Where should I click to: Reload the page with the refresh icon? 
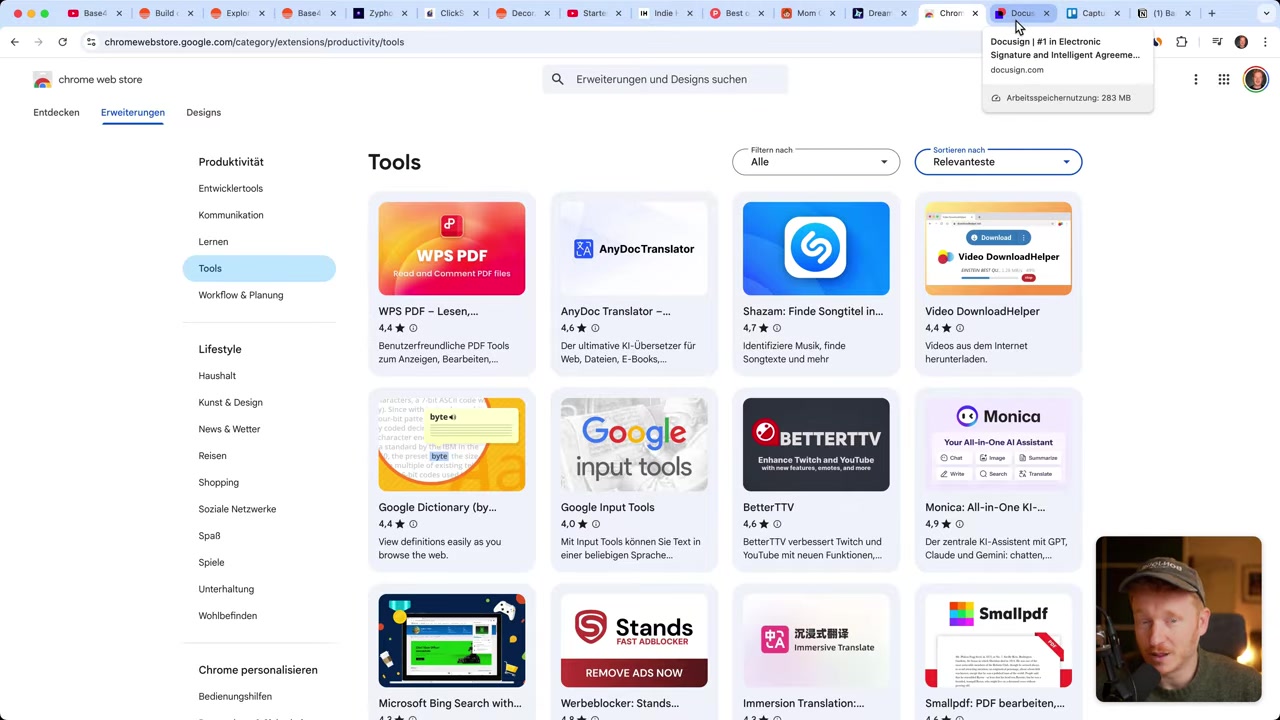coord(62,42)
